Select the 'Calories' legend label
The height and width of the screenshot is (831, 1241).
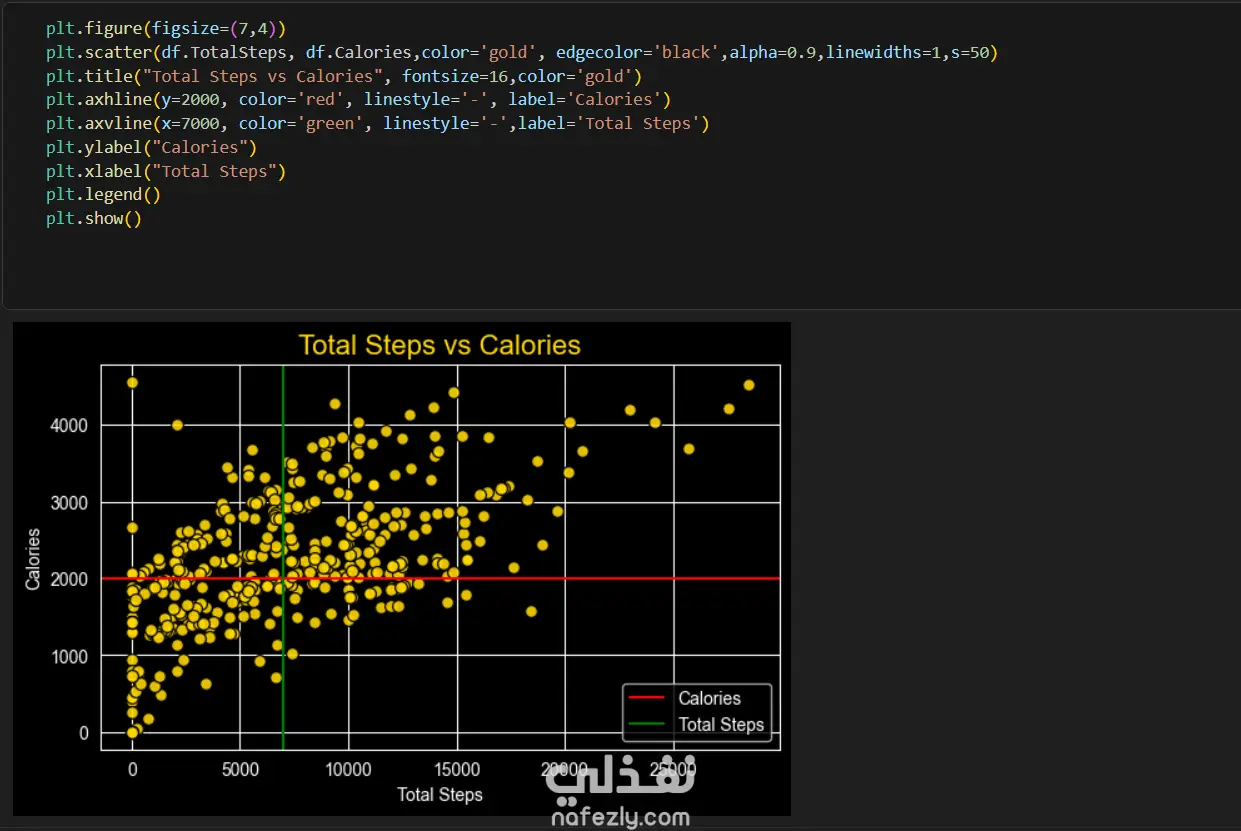pyautogui.click(x=709, y=699)
